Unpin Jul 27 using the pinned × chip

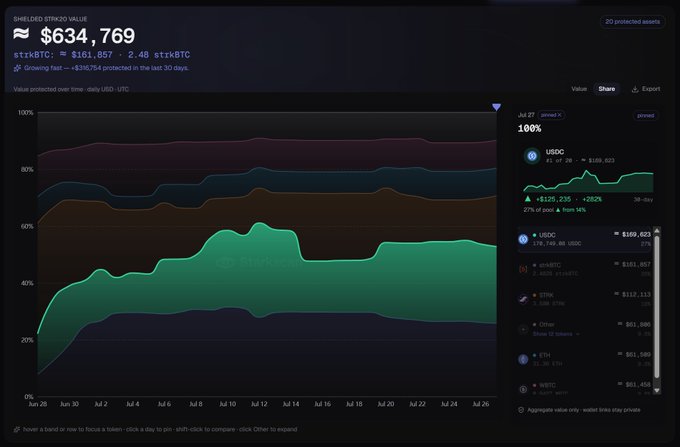[551, 115]
